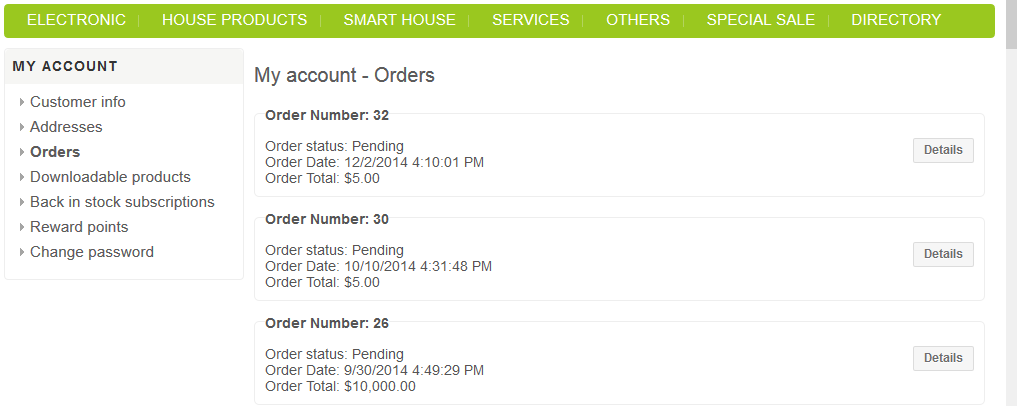Go to Addresses account page
Screen dimensions: 1017x406
[x=66, y=127]
